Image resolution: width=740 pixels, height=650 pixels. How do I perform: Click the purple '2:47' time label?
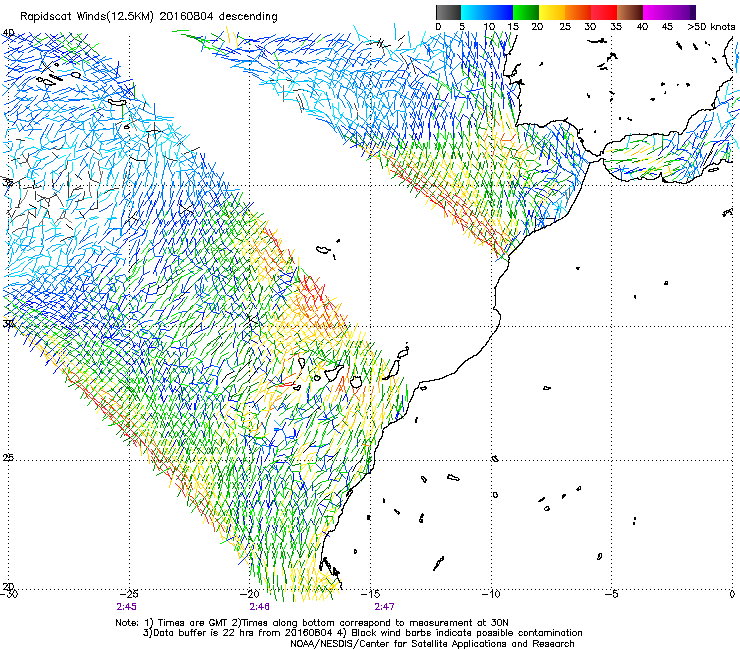[x=384, y=607]
